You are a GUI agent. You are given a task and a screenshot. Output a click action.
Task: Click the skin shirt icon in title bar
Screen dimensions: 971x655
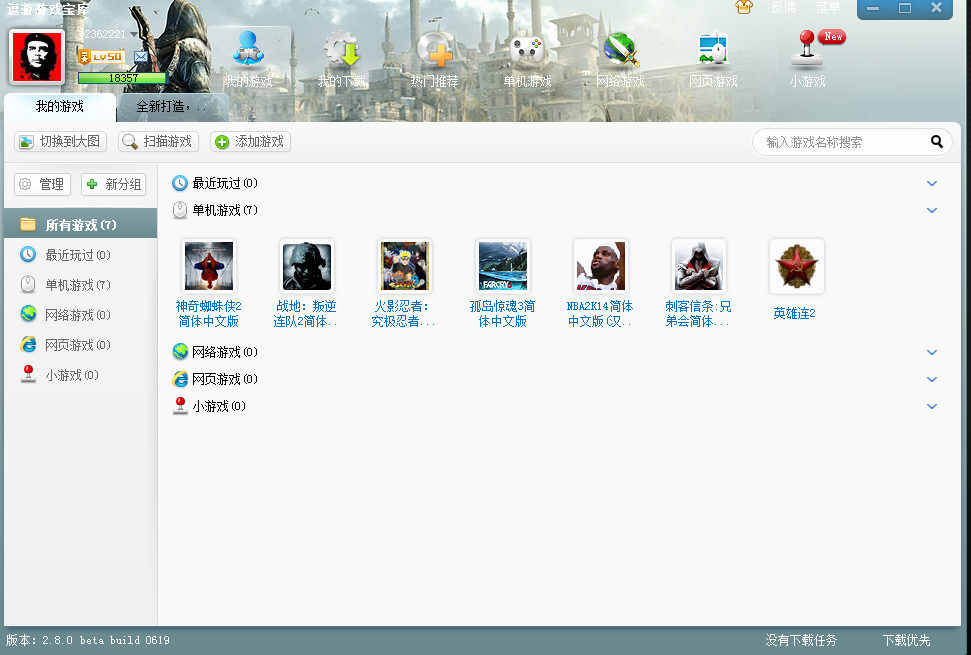click(744, 7)
